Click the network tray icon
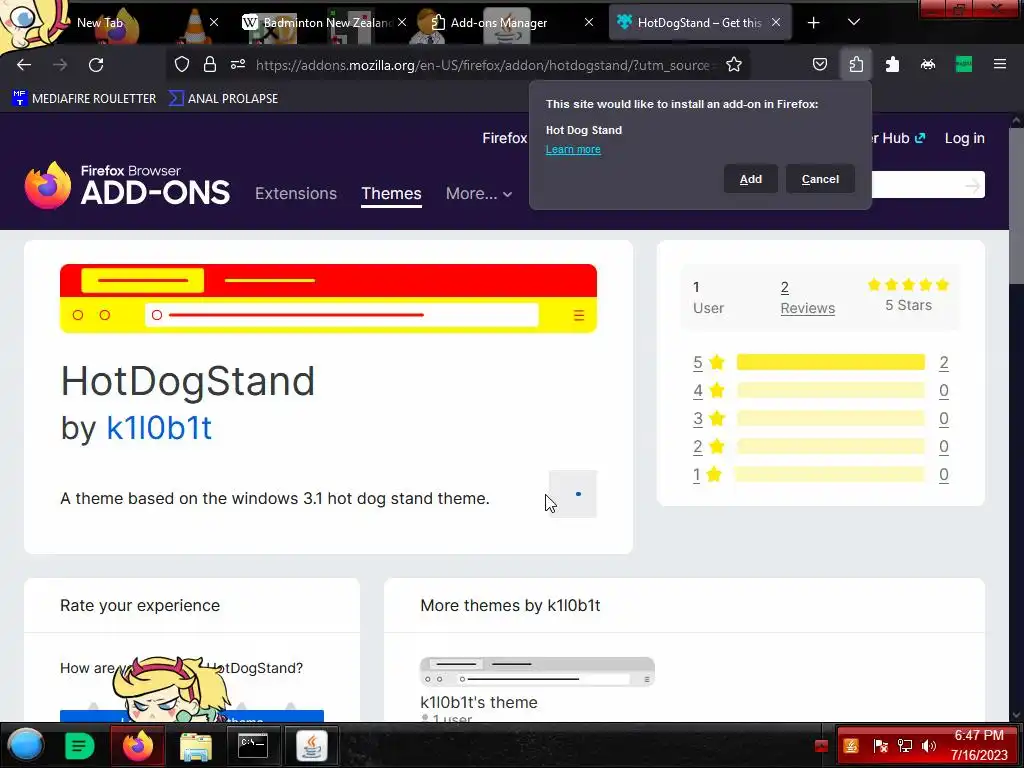Image resolution: width=1024 pixels, height=768 pixels. [904, 746]
